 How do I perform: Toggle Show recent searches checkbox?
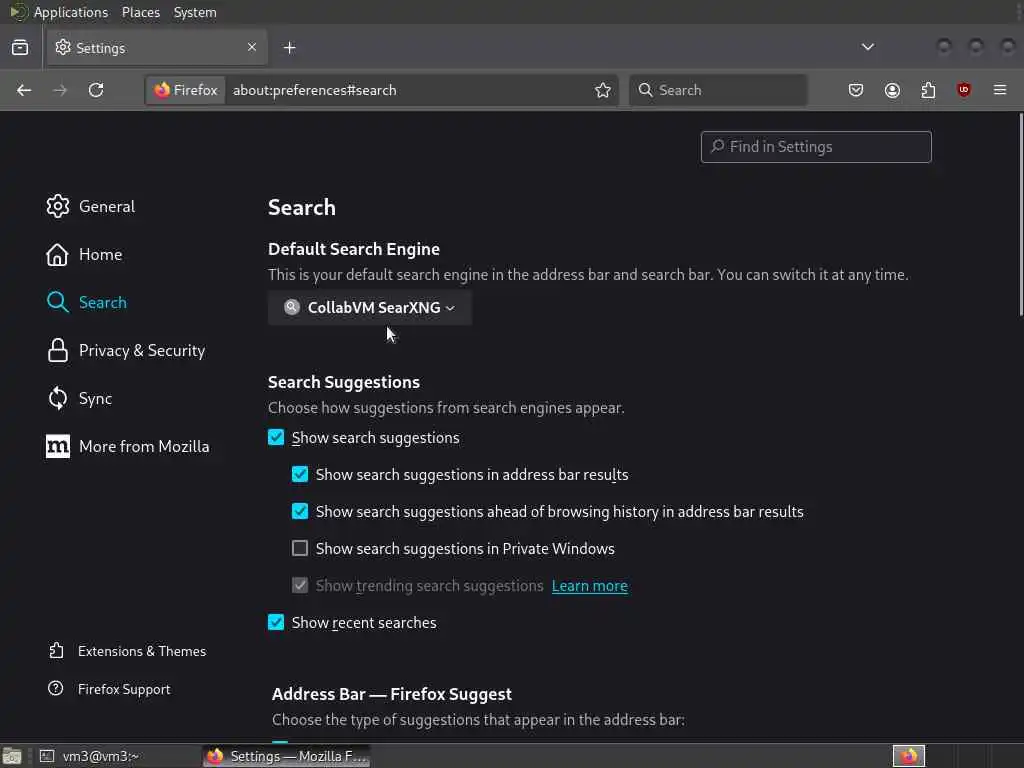point(276,622)
